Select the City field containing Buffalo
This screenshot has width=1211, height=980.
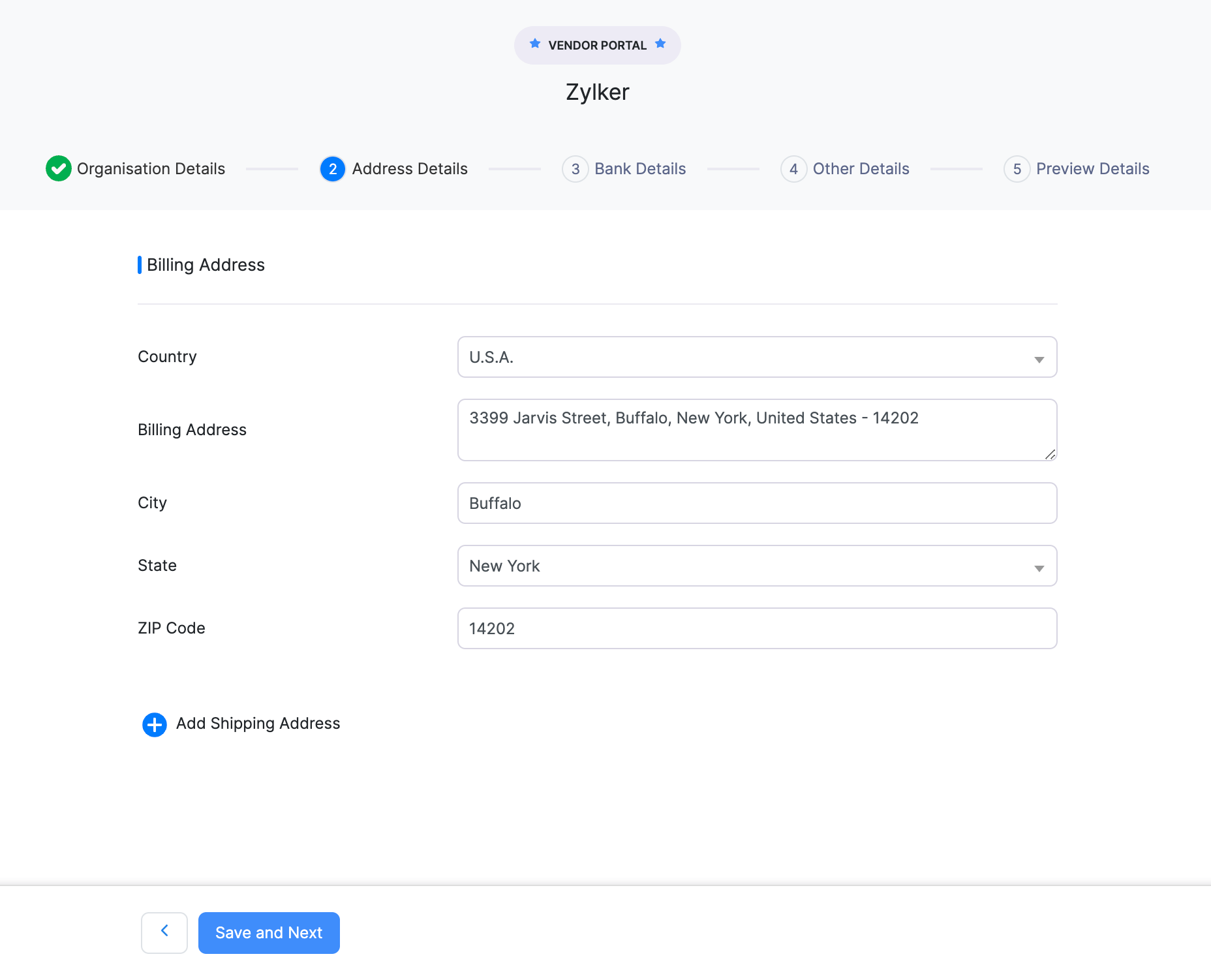click(757, 503)
